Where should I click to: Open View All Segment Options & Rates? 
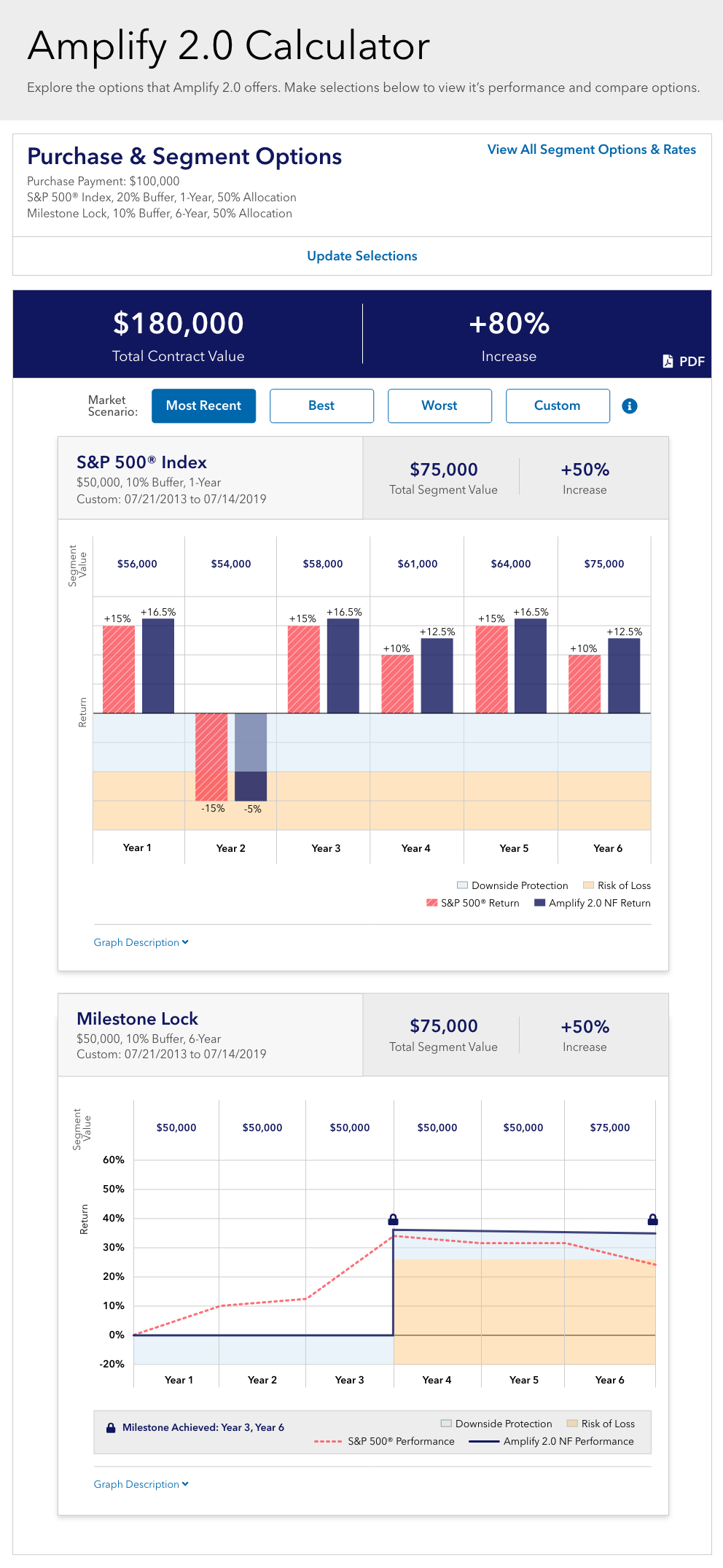tap(590, 150)
